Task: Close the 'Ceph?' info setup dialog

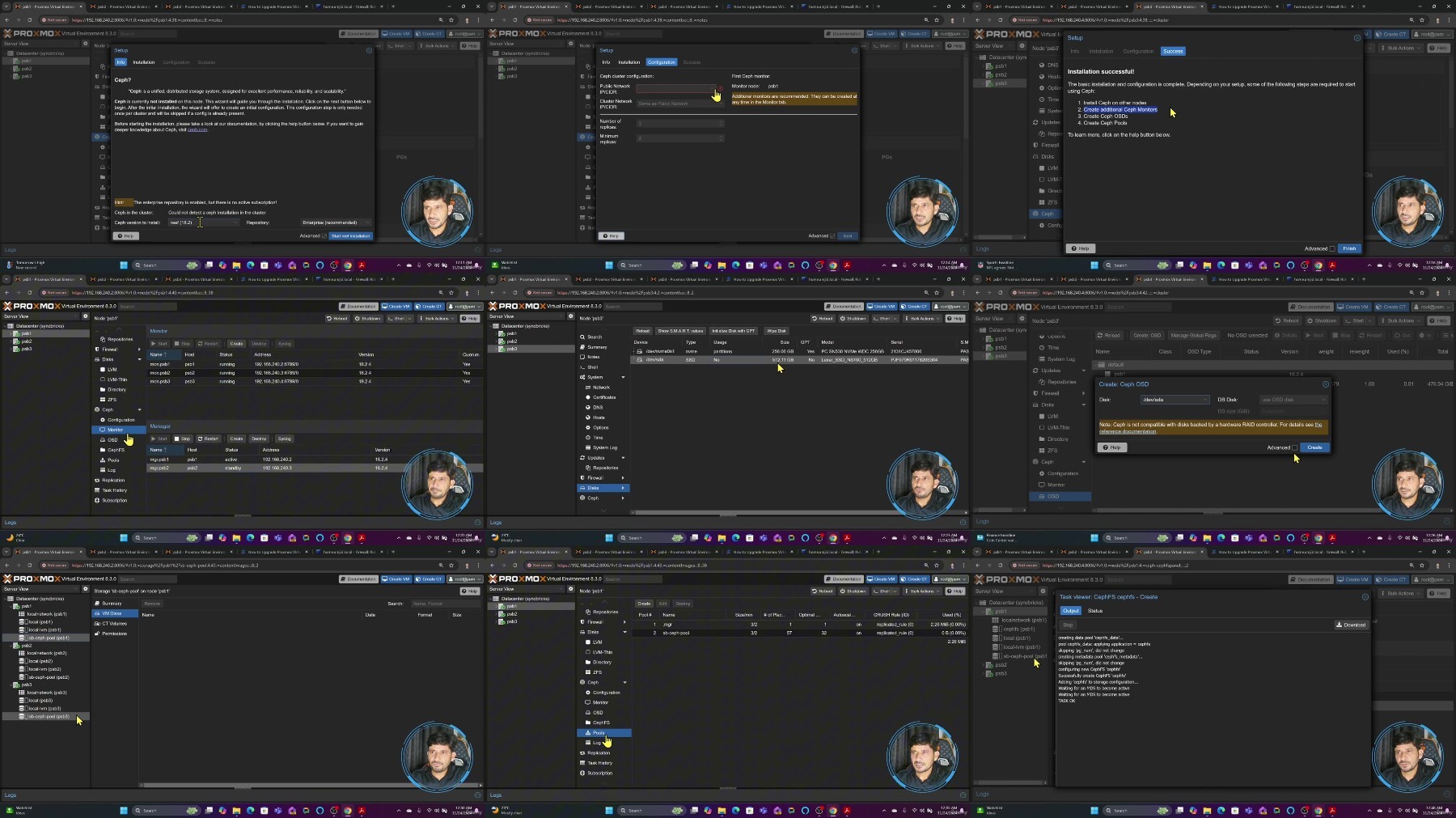Action: point(369,50)
